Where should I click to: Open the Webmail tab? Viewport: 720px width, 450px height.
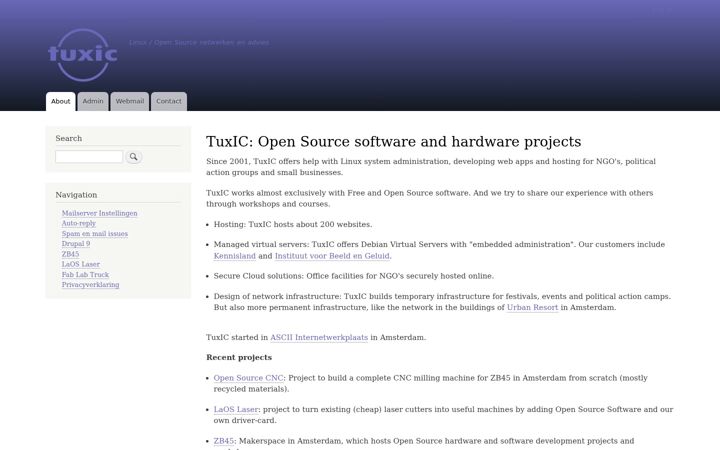pyautogui.click(x=129, y=101)
